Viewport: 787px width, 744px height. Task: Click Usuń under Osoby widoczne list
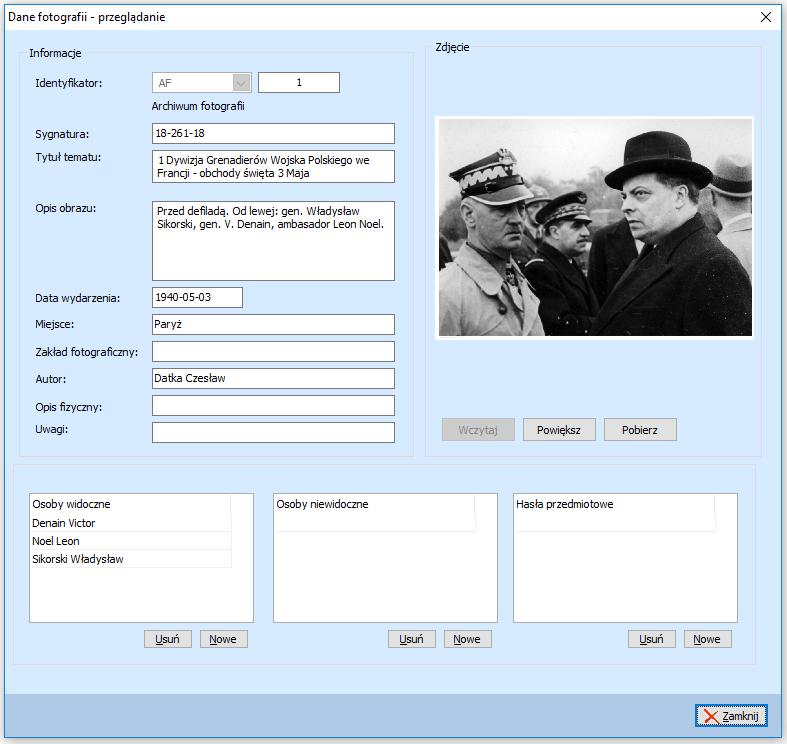(x=168, y=639)
